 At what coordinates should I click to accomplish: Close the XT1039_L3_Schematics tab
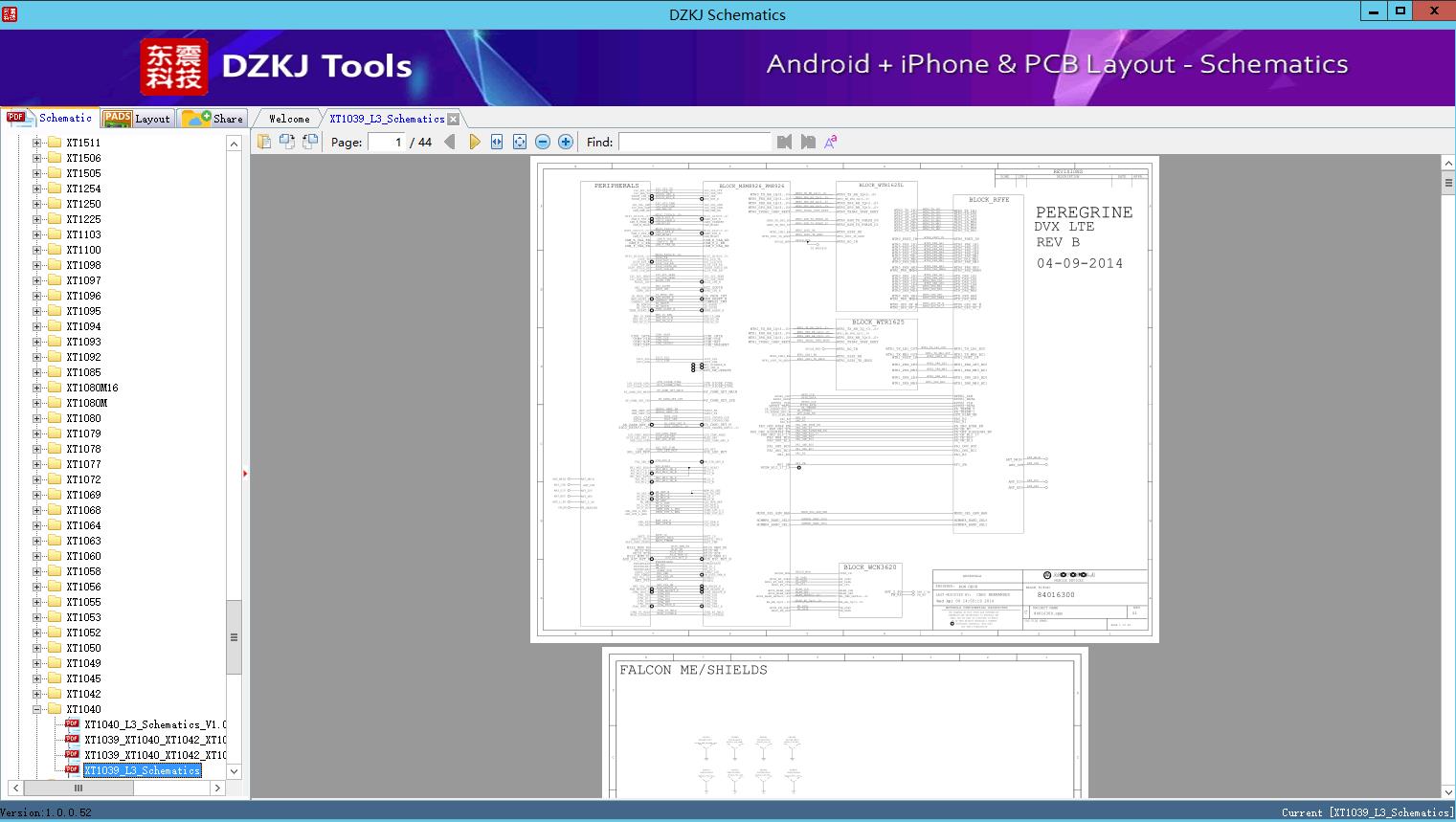coord(454,119)
